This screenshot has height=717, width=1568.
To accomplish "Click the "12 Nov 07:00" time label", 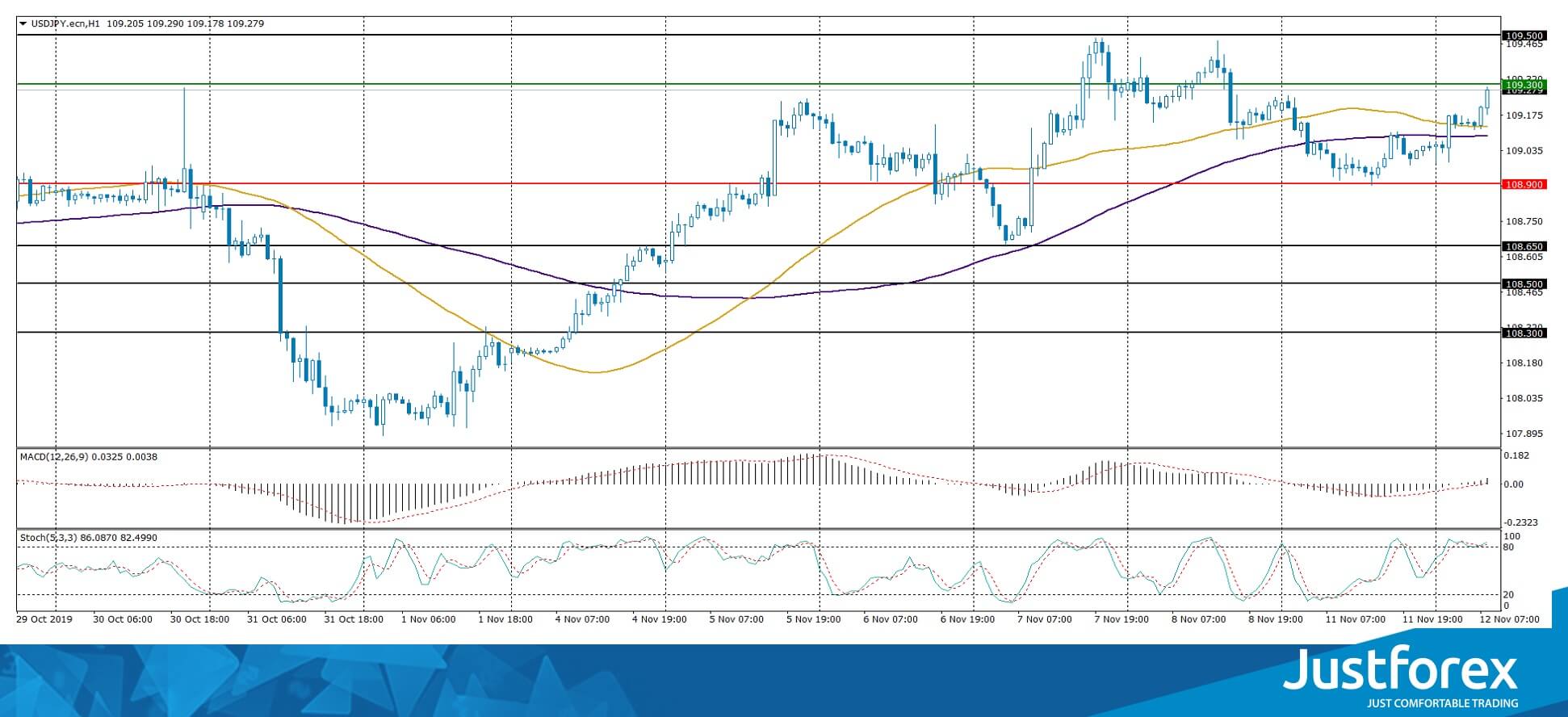I will pos(1509,620).
